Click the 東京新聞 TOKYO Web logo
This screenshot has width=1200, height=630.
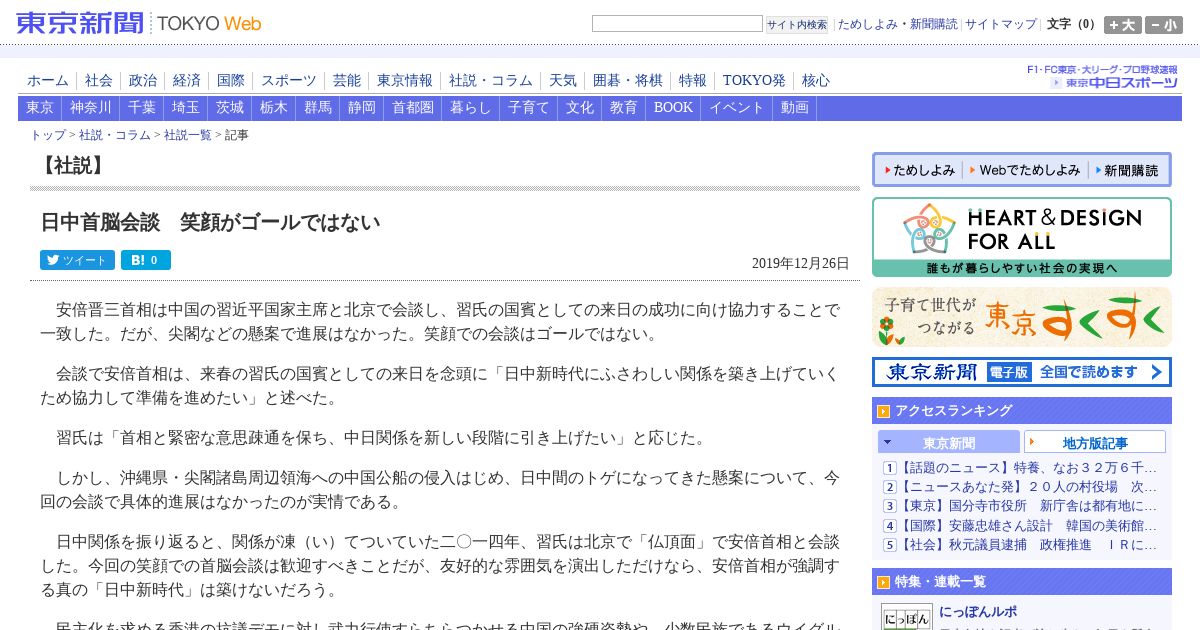tap(139, 23)
